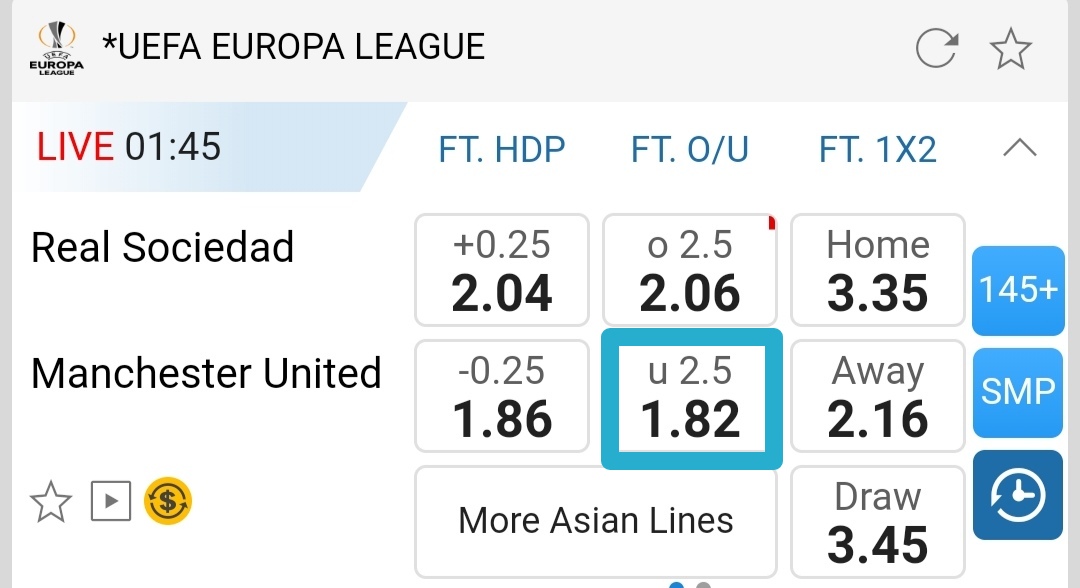The image size is (1080, 588).
Task: Click the refresh odds icon
Action: [937, 48]
